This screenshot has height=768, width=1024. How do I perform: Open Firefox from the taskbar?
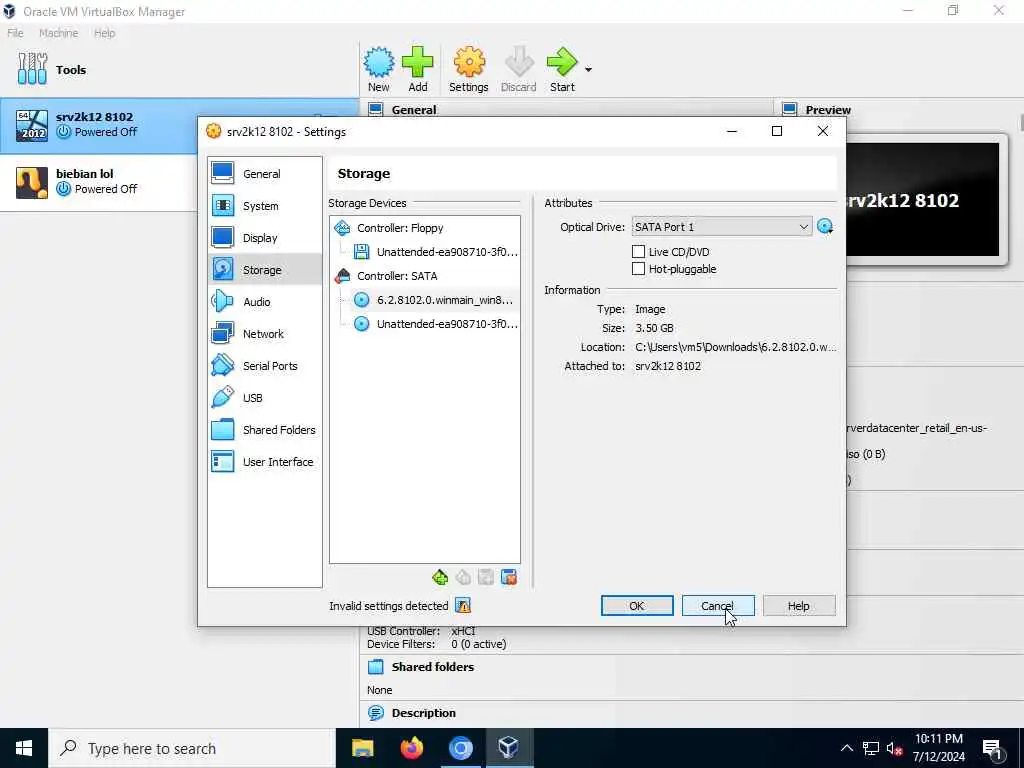point(411,748)
